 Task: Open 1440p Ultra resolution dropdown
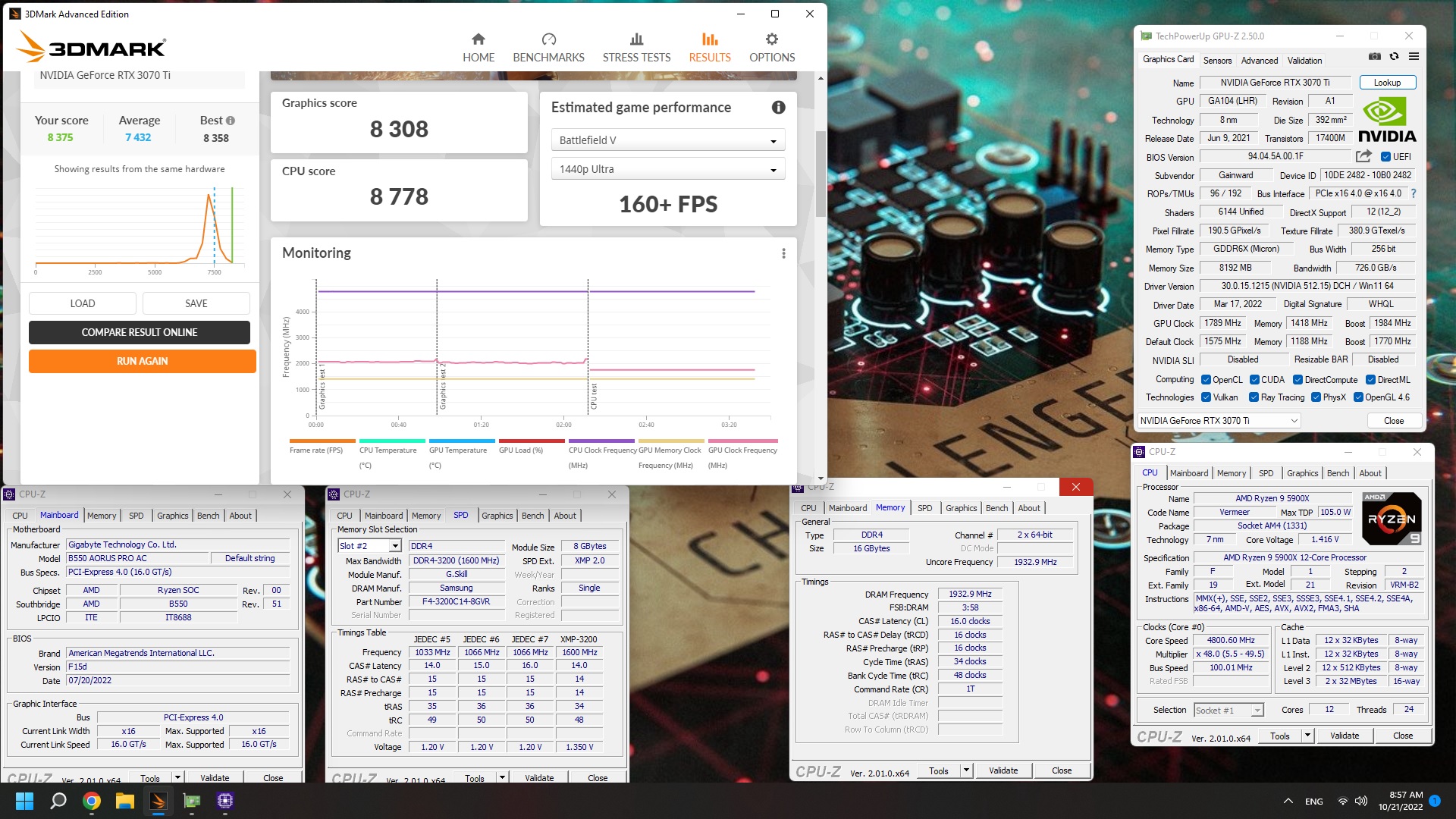coord(668,169)
